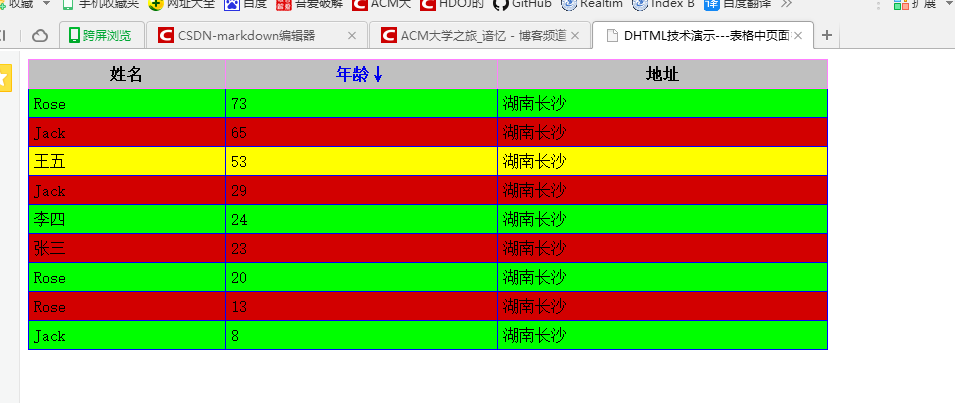Click the 姓名 column header

pyautogui.click(x=127, y=74)
